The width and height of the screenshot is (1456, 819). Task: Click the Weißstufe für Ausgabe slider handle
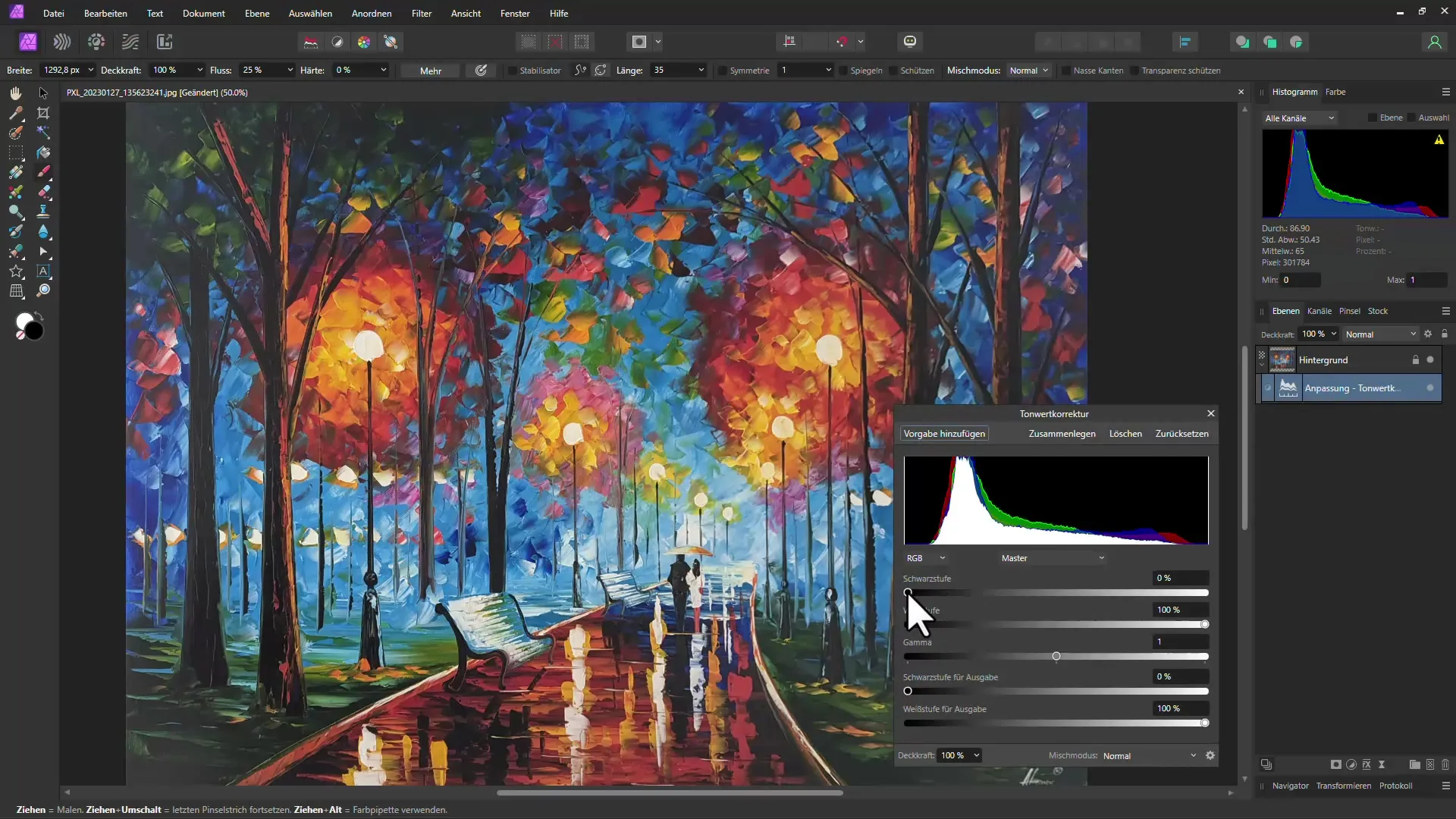point(1204,723)
